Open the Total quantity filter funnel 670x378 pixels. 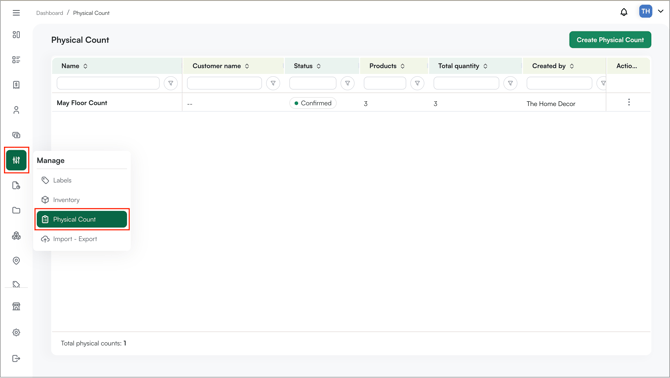510,83
